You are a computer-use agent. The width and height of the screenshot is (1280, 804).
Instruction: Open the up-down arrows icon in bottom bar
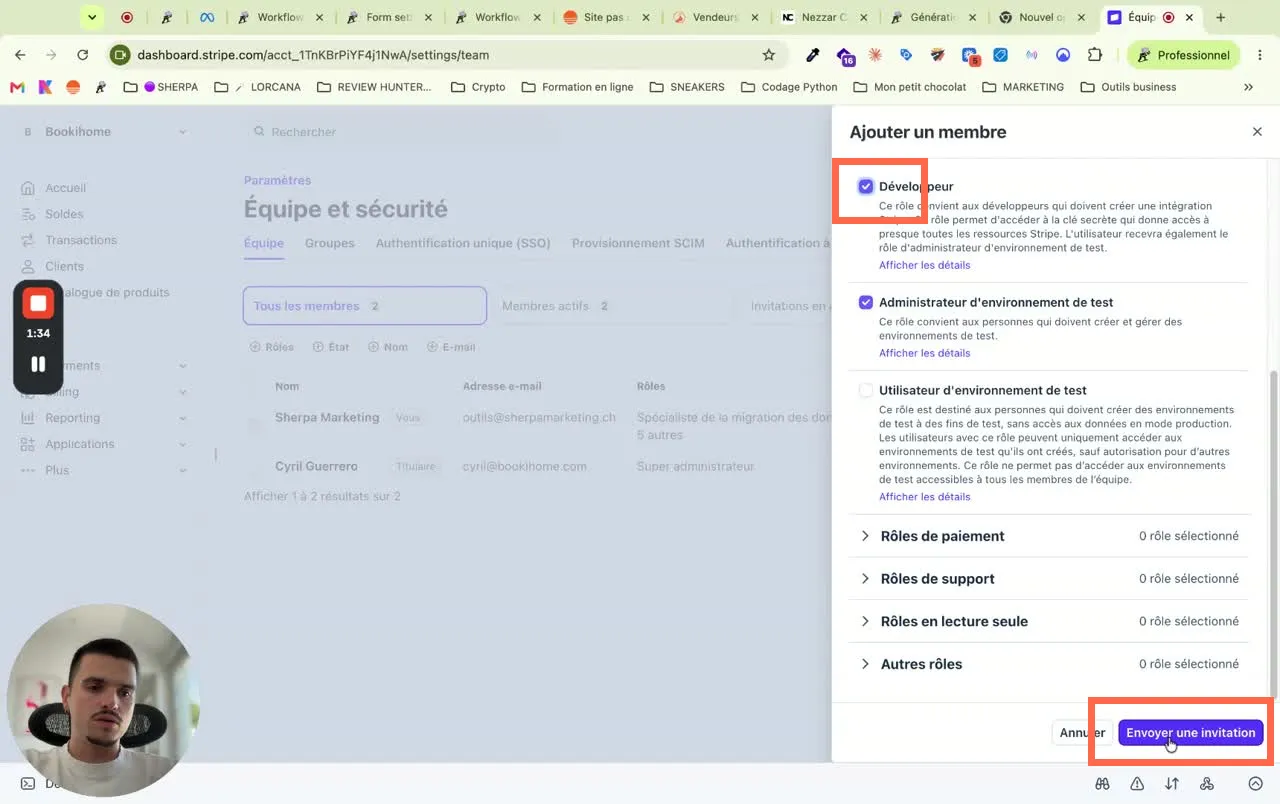click(1172, 784)
